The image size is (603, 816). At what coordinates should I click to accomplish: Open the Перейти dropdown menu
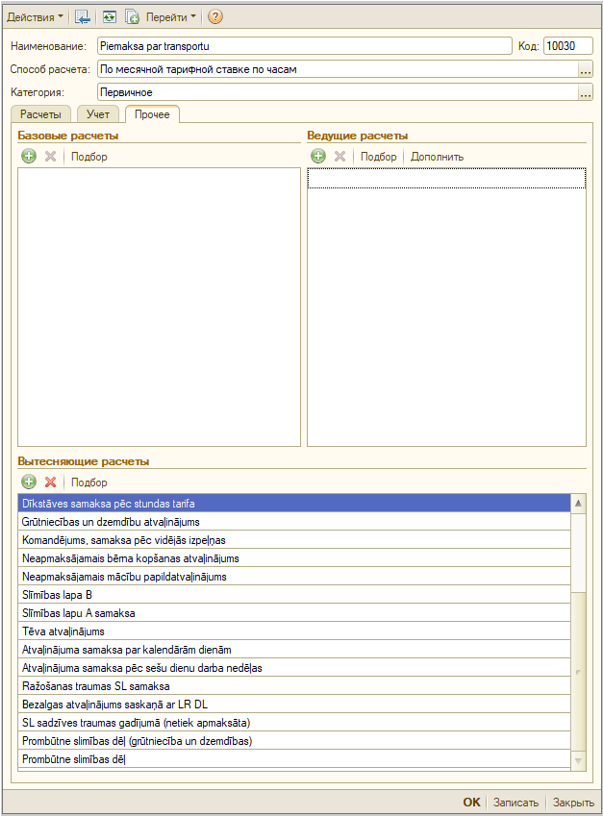coord(171,17)
